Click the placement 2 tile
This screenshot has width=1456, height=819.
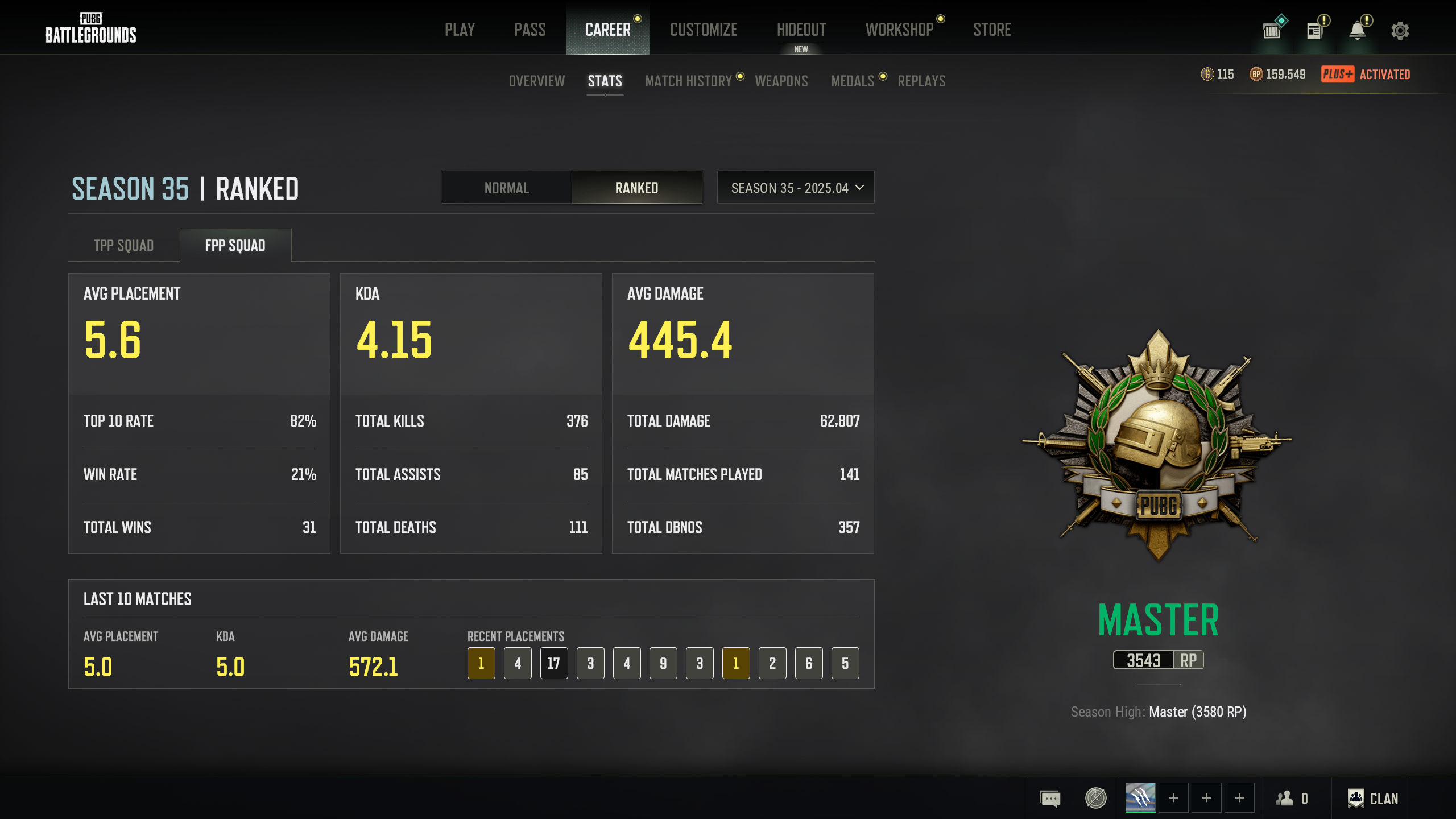pyautogui.click(x=772, y=663)
